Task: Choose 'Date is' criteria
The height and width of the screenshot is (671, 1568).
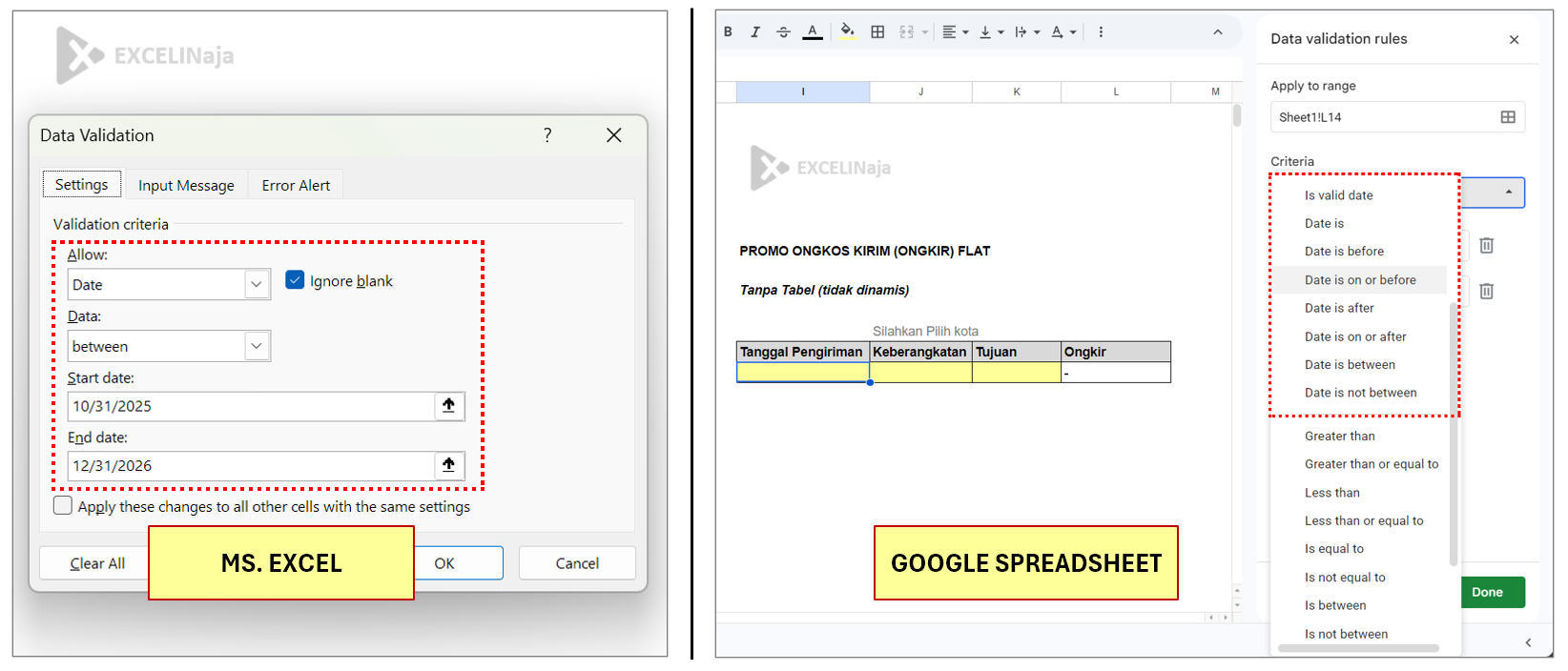Action: pyautogui.click(x=1324, y=223)
